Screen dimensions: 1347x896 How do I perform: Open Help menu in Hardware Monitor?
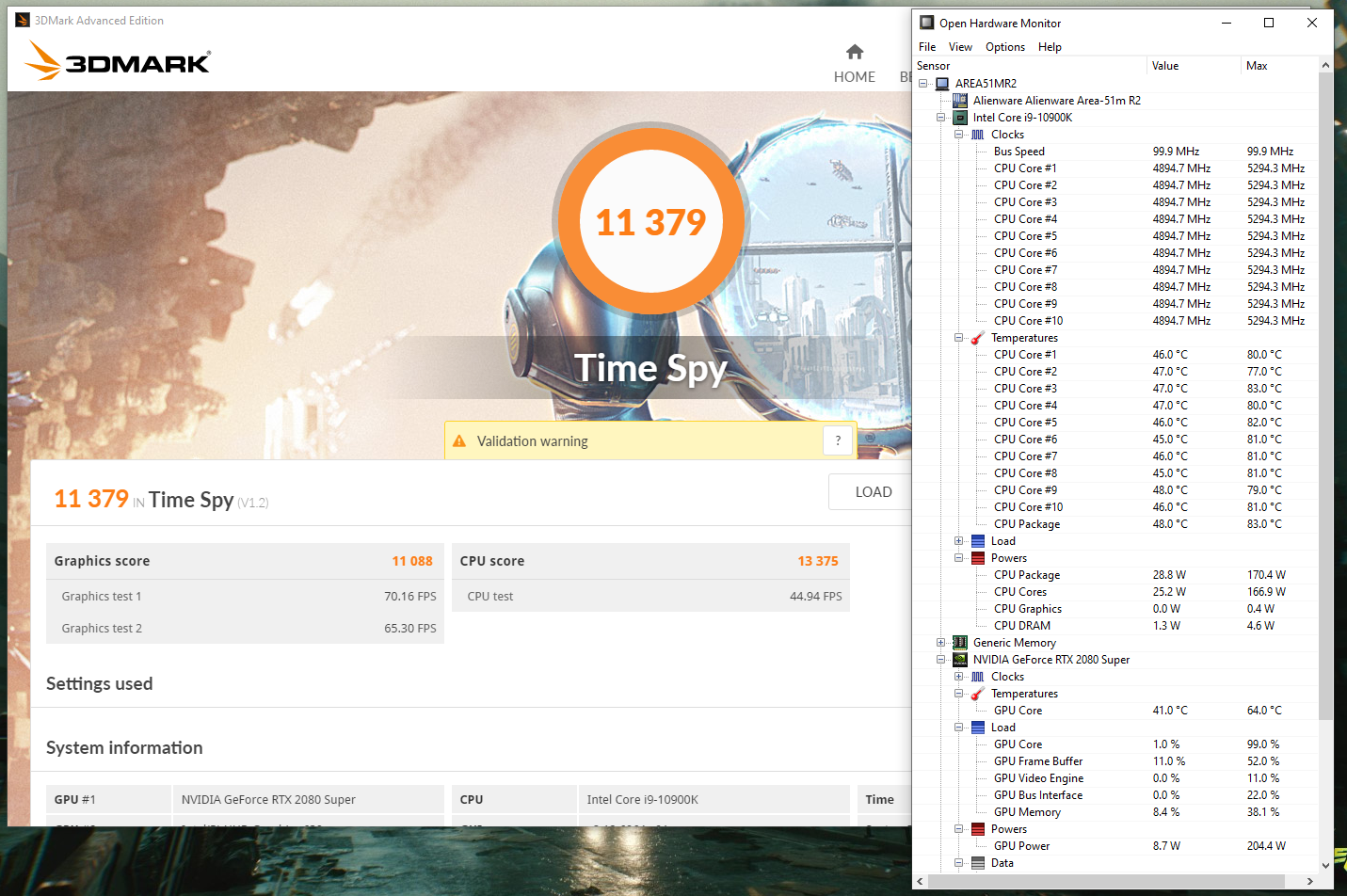pyautogui.click(x=1050, y=47)
